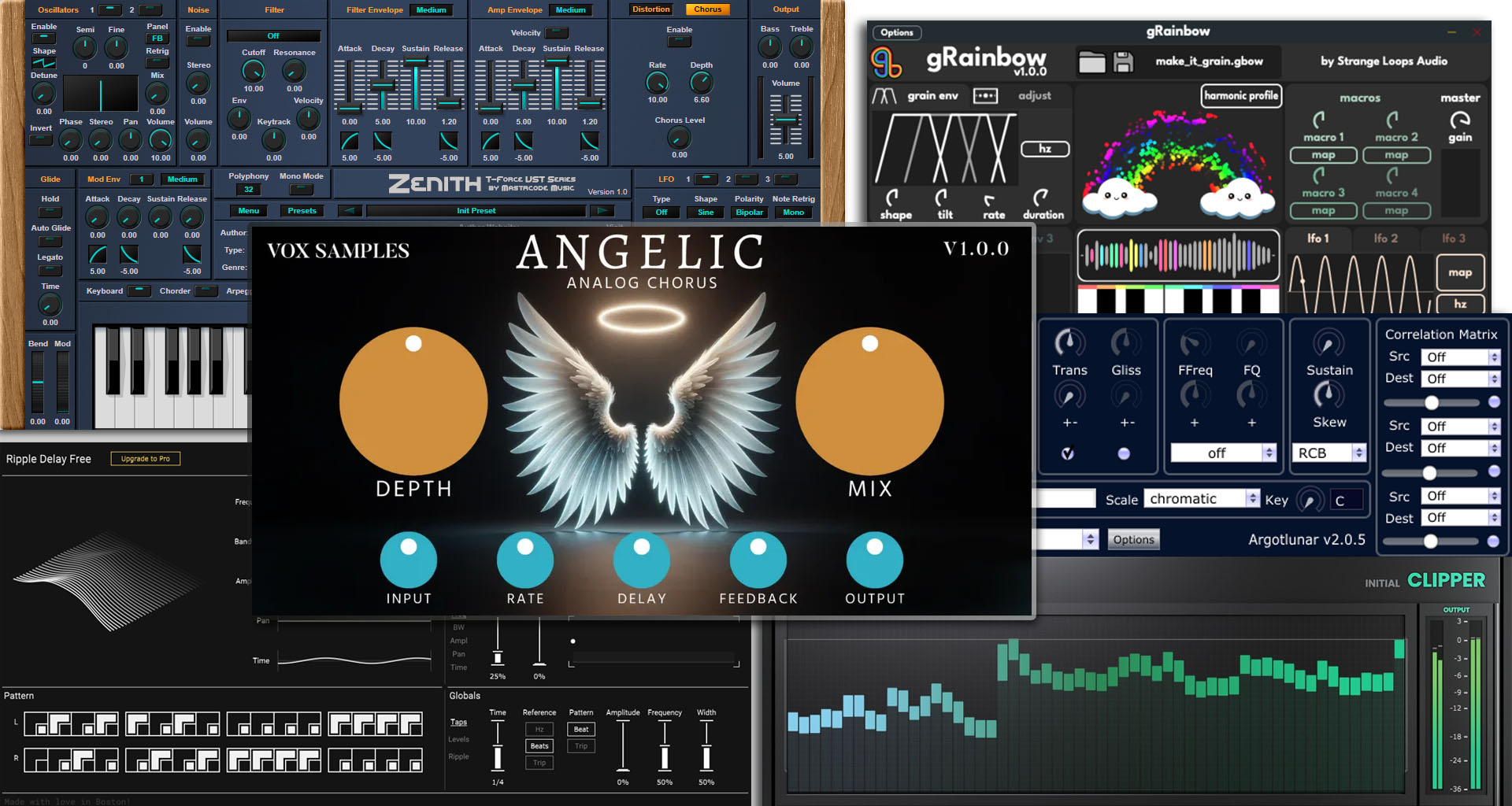Click macro 2 knob in gRainbow

click(x=1392, y=120)
